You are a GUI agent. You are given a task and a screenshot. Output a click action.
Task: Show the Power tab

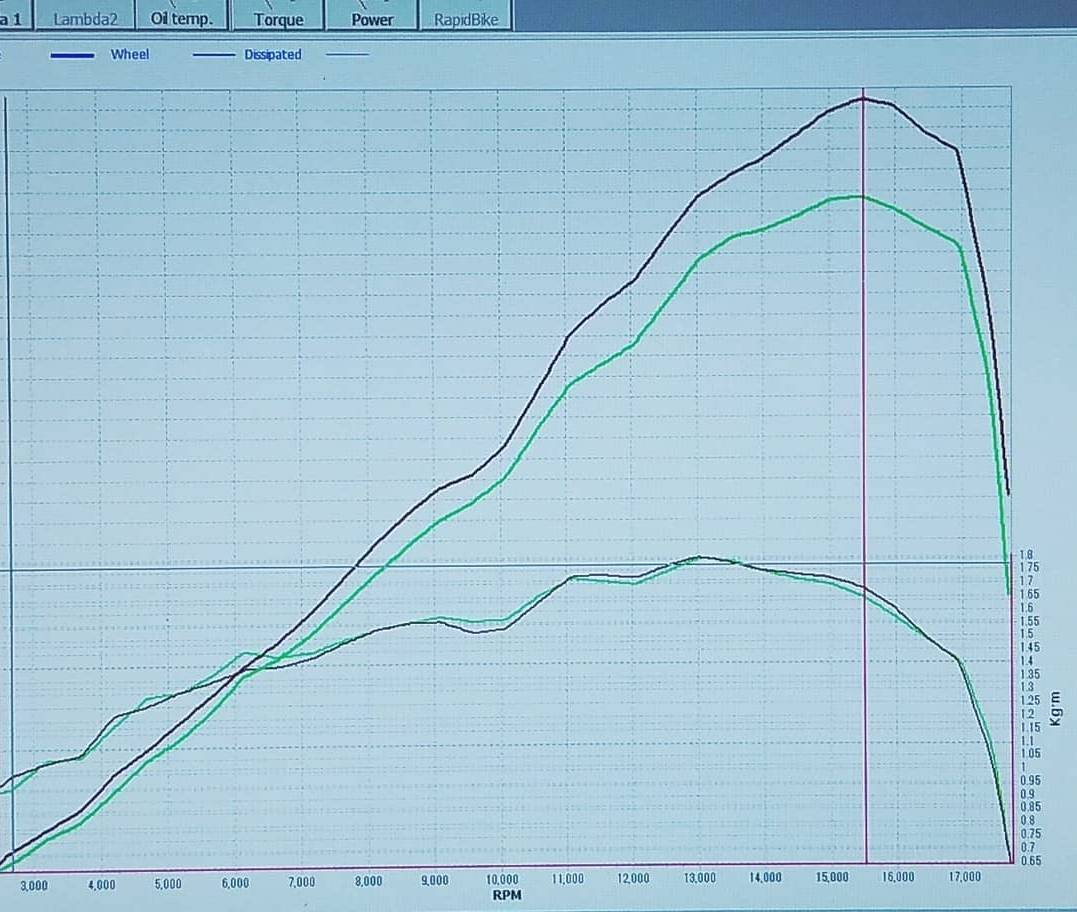point(372,19)
